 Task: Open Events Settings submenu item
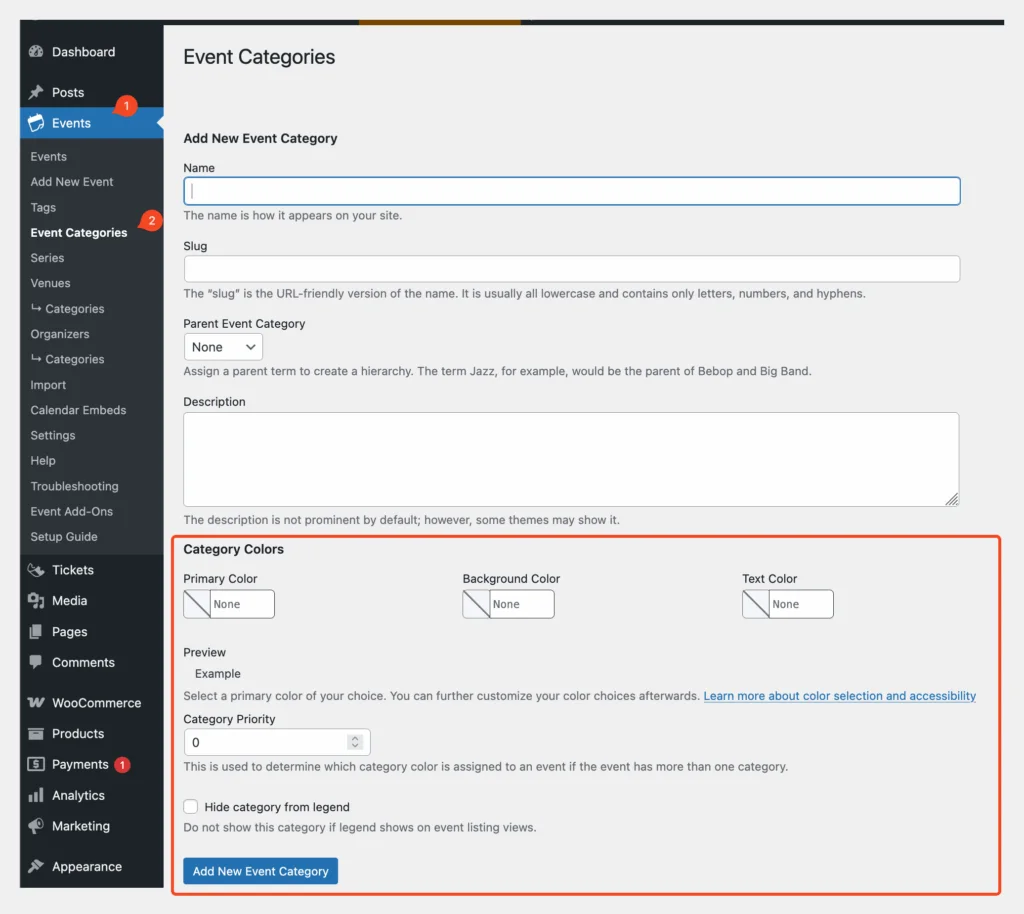tap(53, 435)
